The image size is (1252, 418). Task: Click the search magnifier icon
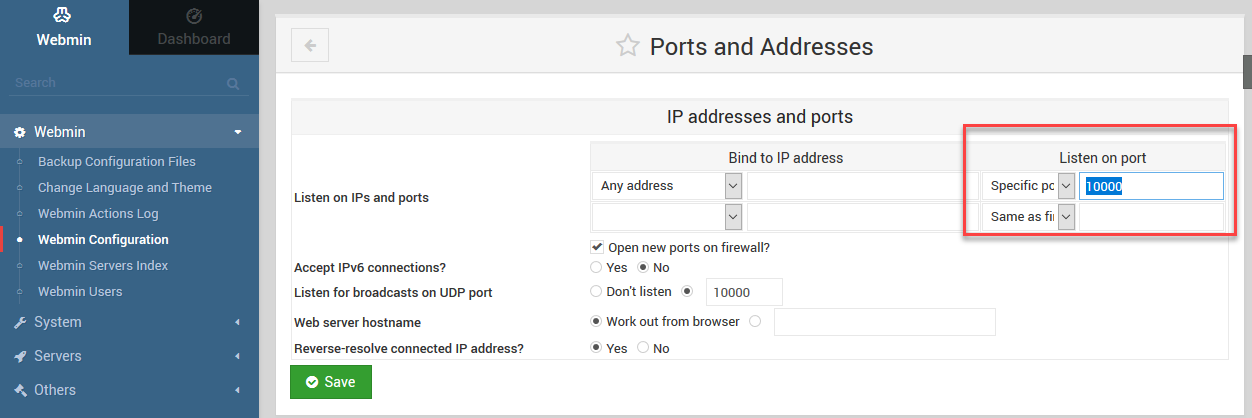[233, 84]
